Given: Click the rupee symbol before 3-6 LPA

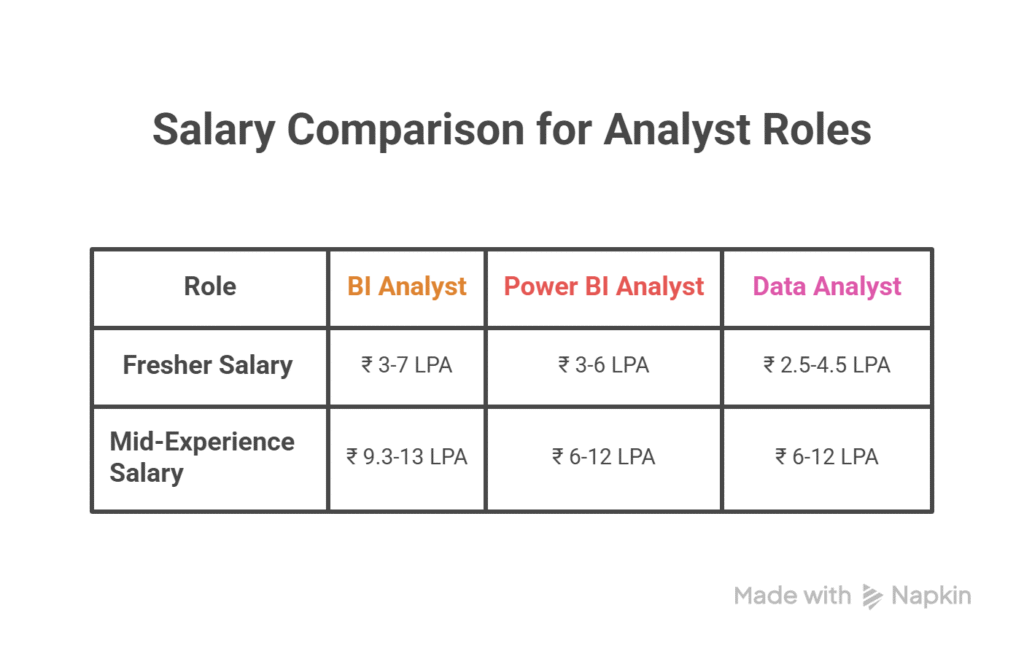Looking at the screenshot, I should click(x=564, y=366).
